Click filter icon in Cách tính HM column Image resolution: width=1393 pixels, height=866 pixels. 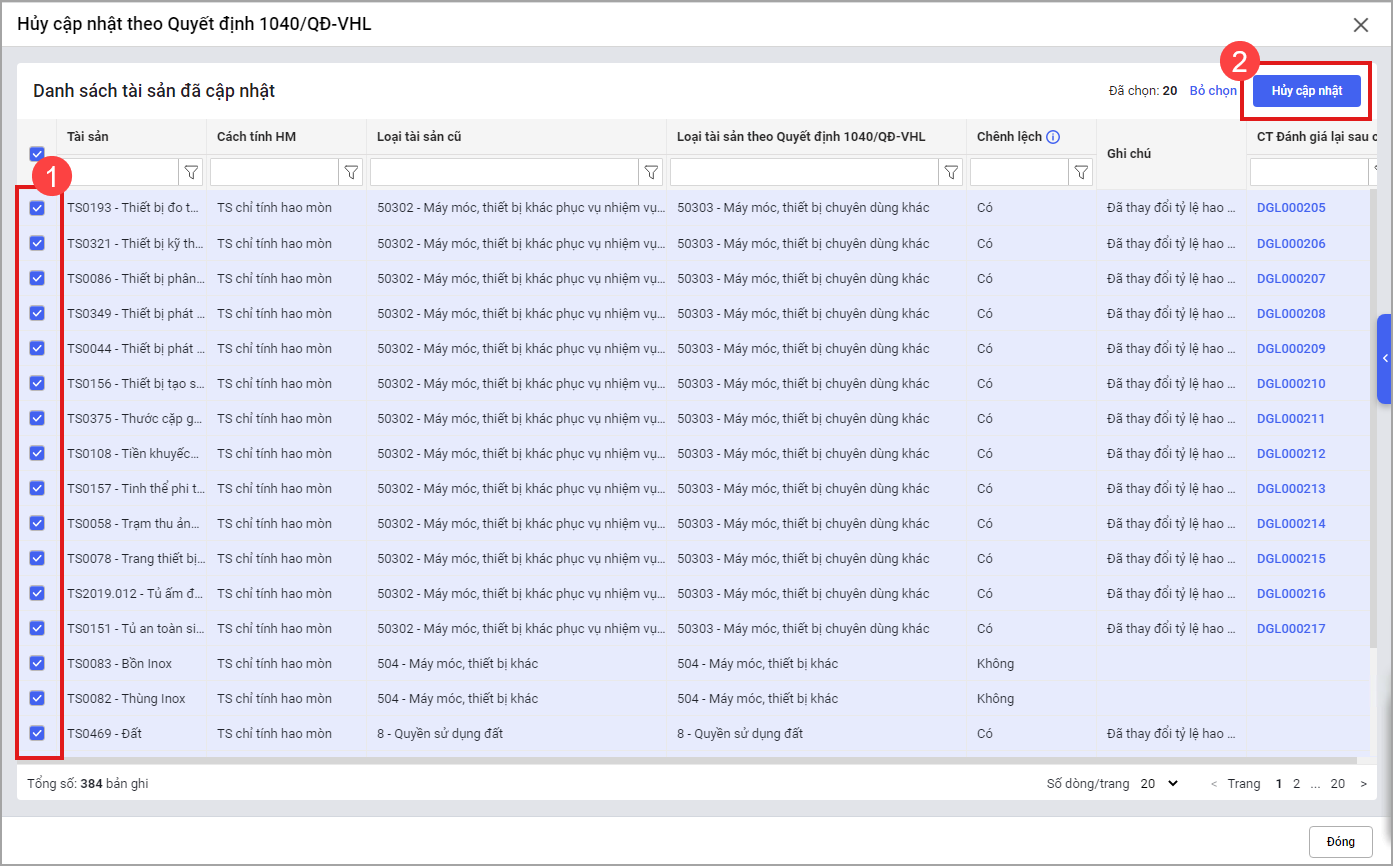[351, 173]
